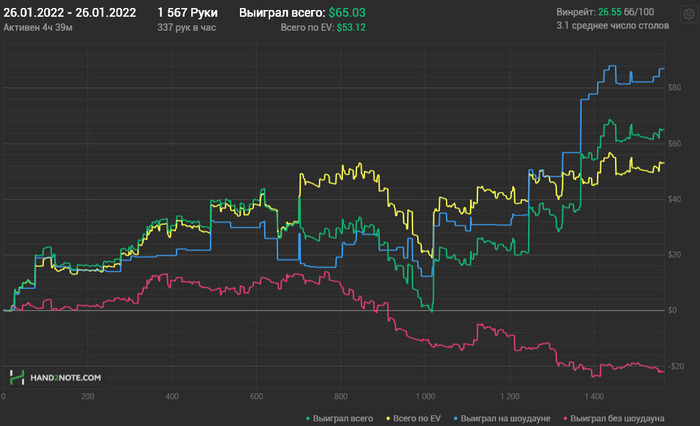
Task: Open the graph settings gear icon
Action: (x=689, y=15)
